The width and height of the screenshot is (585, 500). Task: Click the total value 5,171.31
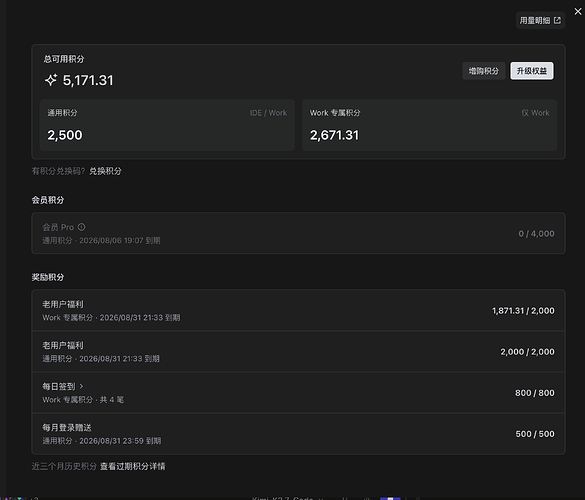point(88,80)
